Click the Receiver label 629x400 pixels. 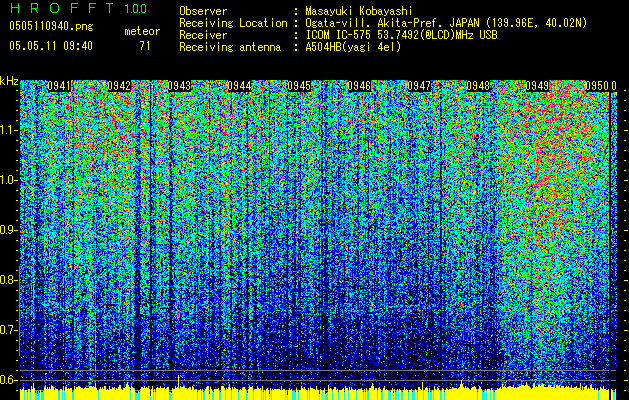(x=203, y=35)
